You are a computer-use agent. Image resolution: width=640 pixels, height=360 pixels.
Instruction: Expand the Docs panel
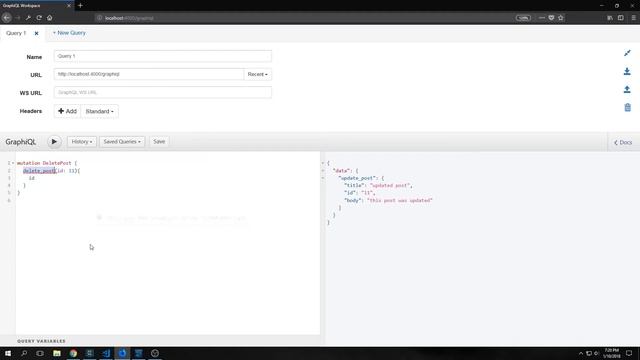[x=623, y=142]
